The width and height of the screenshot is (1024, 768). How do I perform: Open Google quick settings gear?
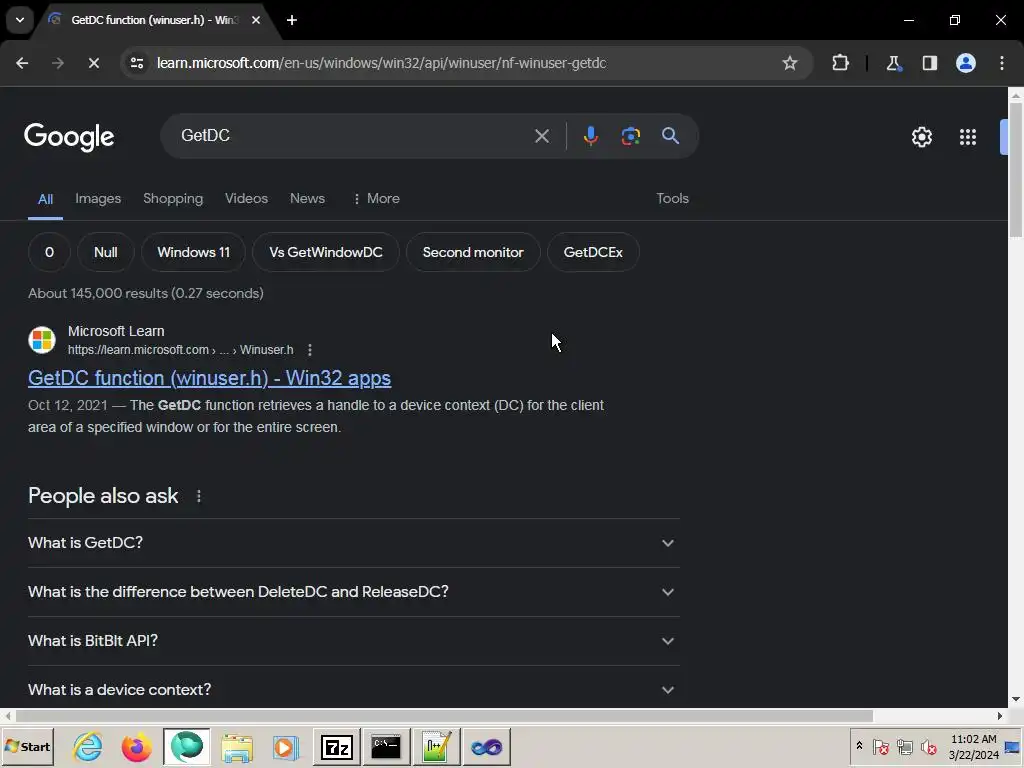[x=921, y=136]
